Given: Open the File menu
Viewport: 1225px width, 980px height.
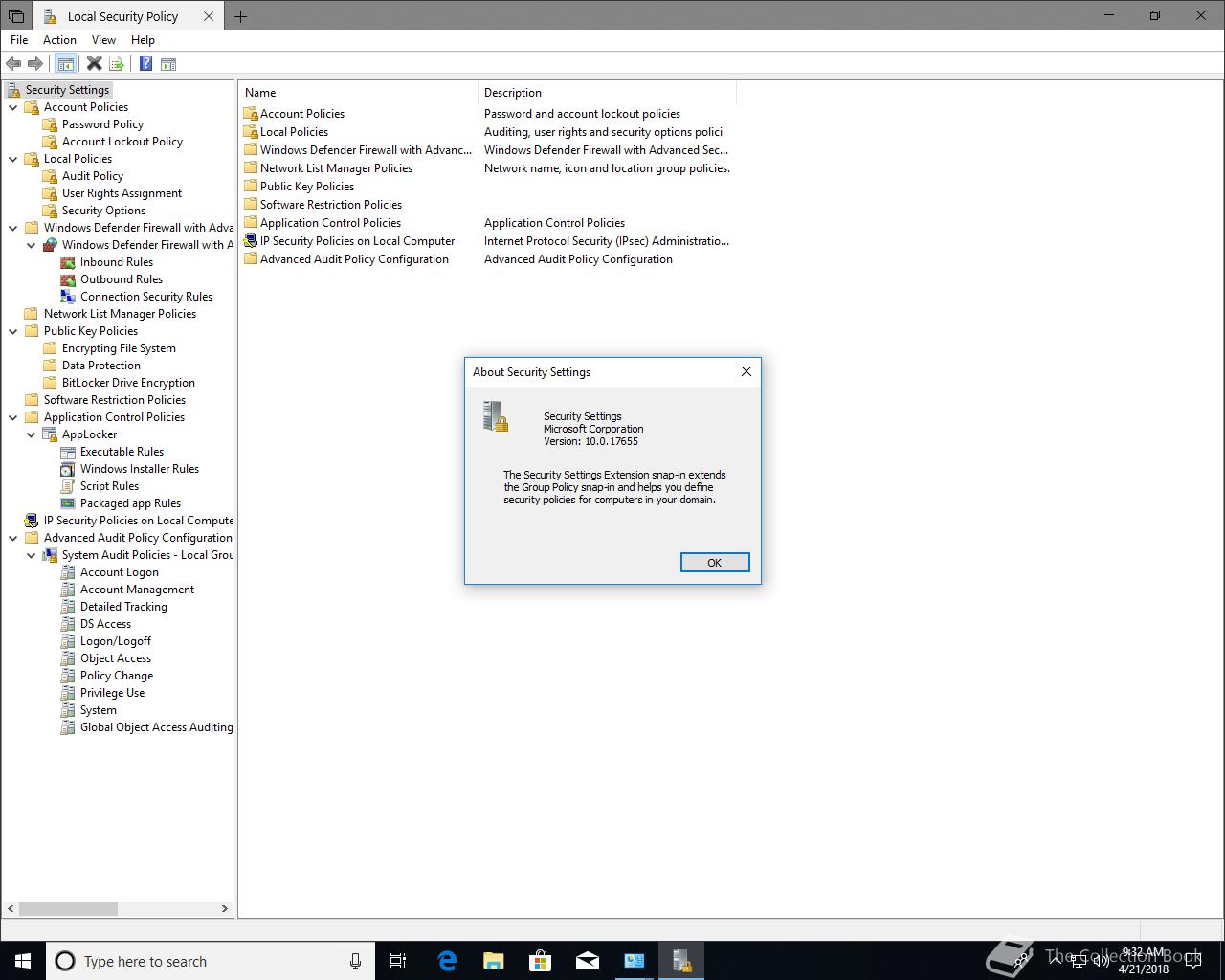Looking at the screenshot, I should [x=19, y=40].
